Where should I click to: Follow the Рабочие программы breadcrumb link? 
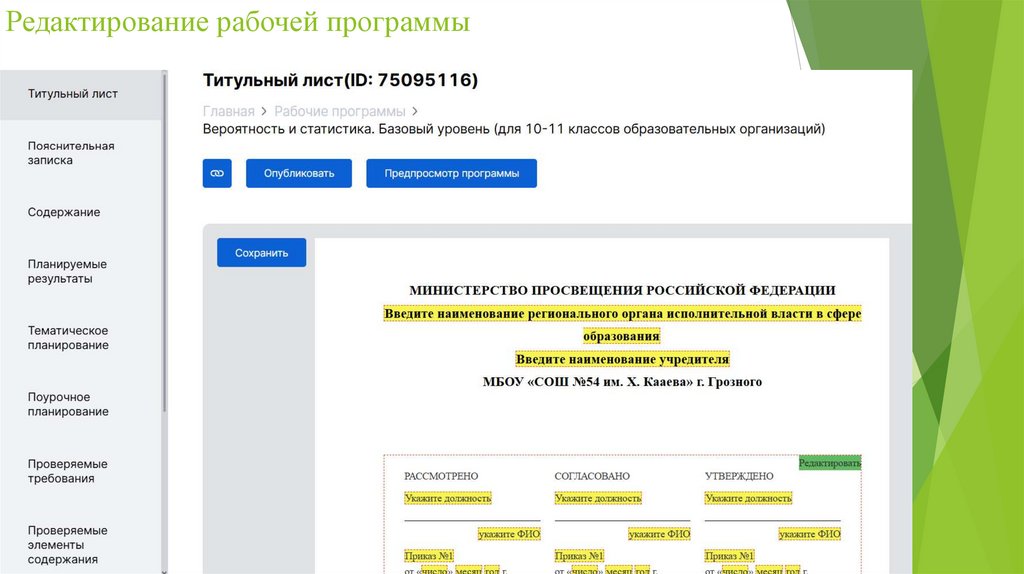click(340, 111)
